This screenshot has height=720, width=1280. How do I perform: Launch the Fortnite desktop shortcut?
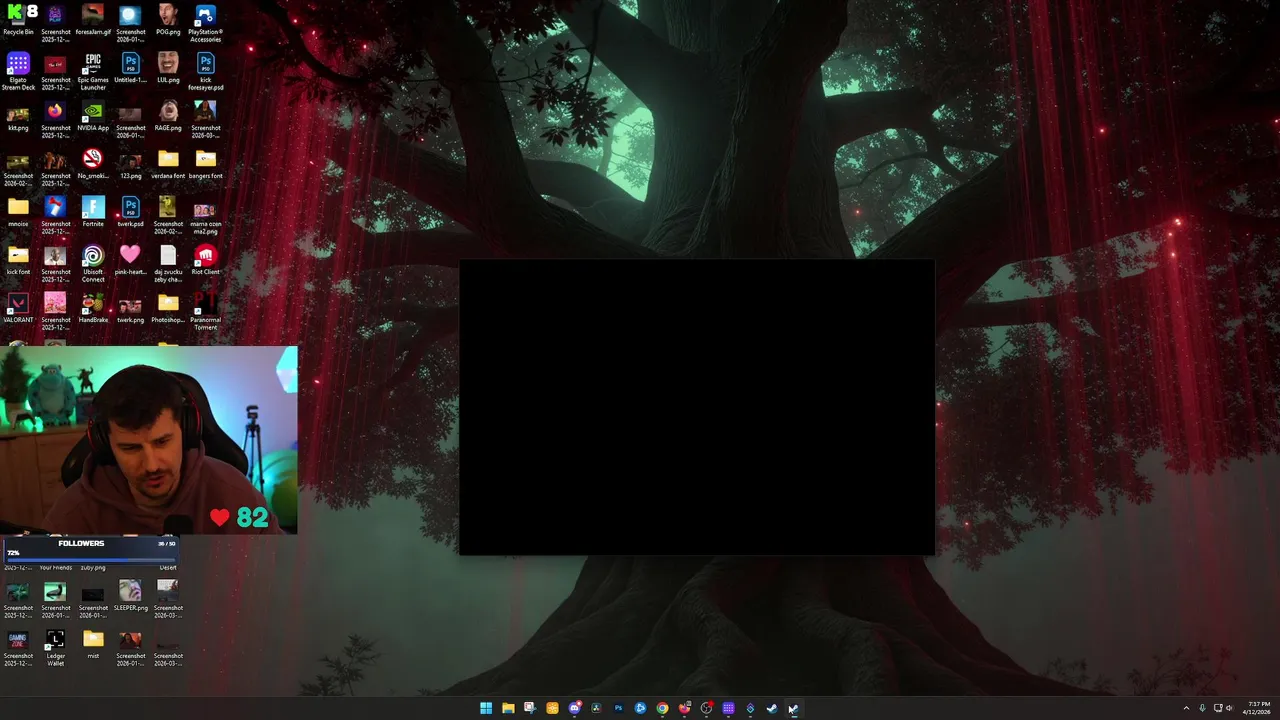[x=93, y=212]
